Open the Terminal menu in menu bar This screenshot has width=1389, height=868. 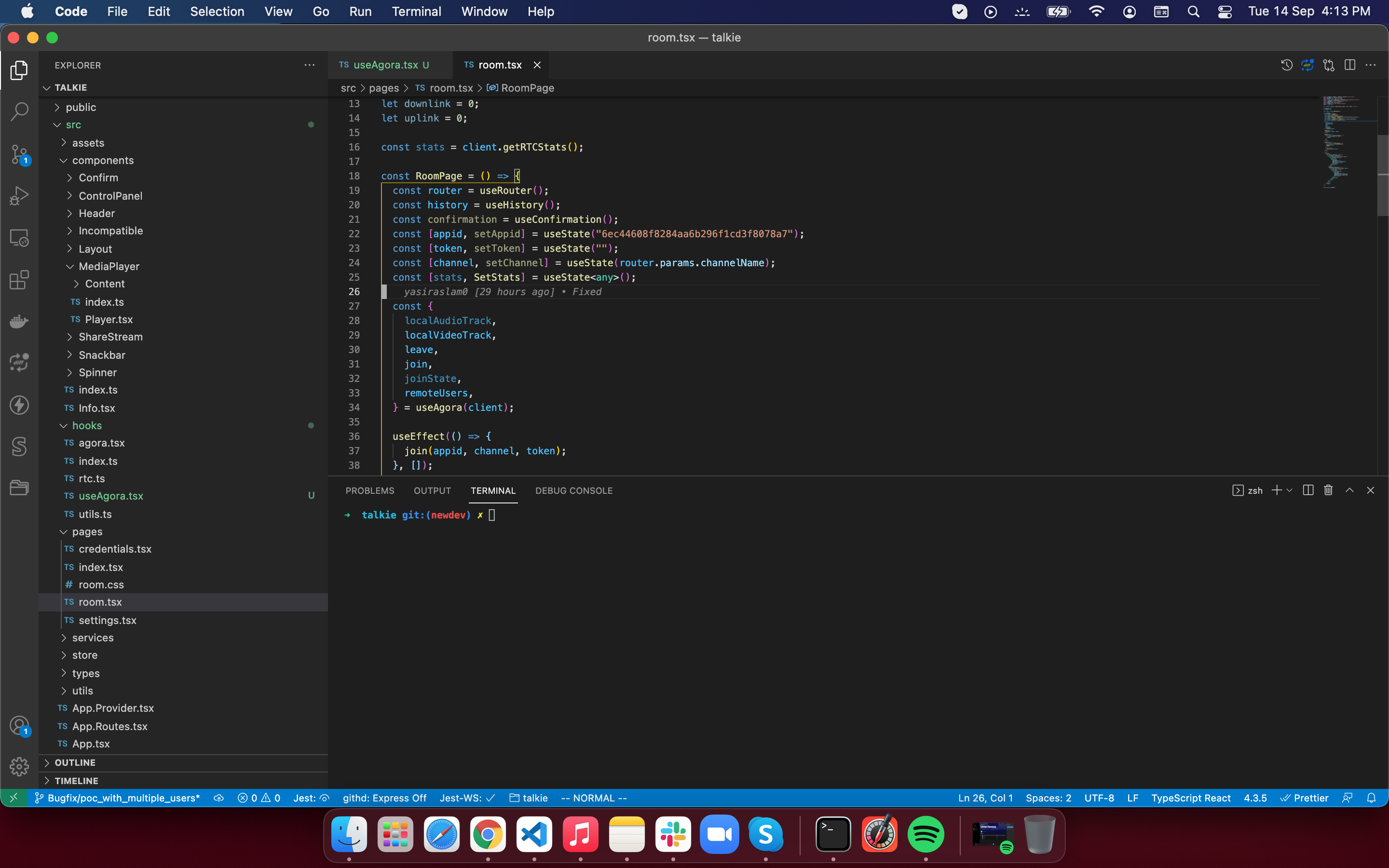point(416,12)
